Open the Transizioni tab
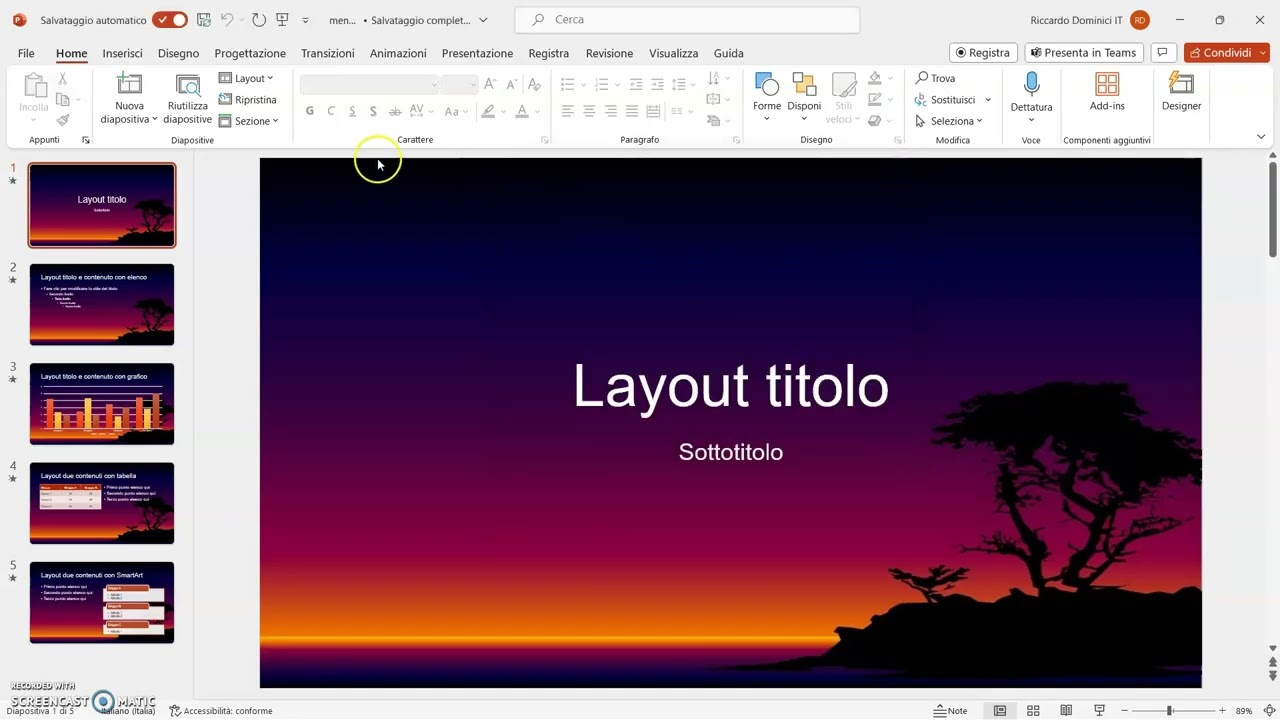Screen dimensions: 1280x720 click(328, 53)
